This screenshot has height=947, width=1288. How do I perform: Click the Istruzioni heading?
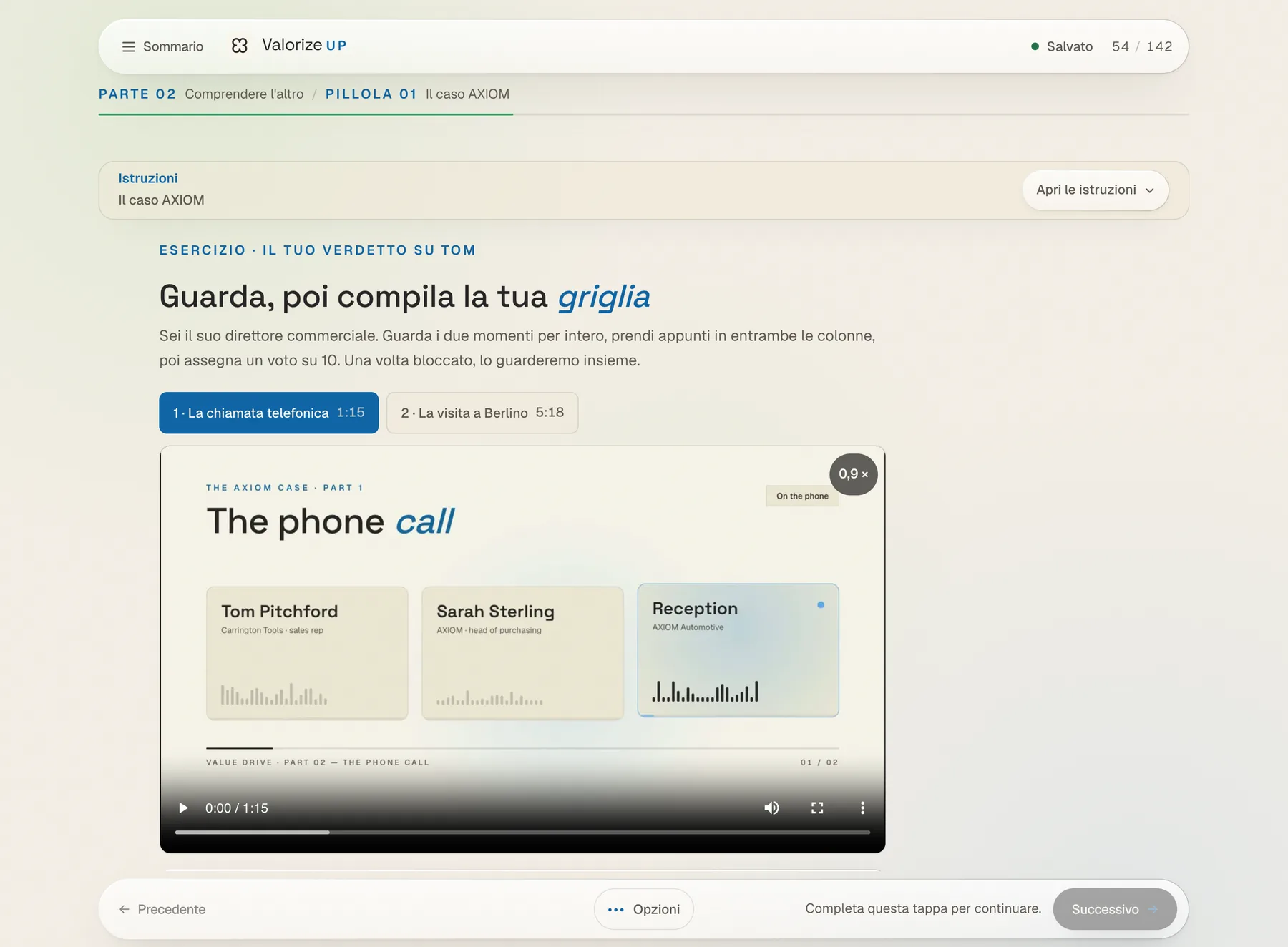tap(148, 178)
